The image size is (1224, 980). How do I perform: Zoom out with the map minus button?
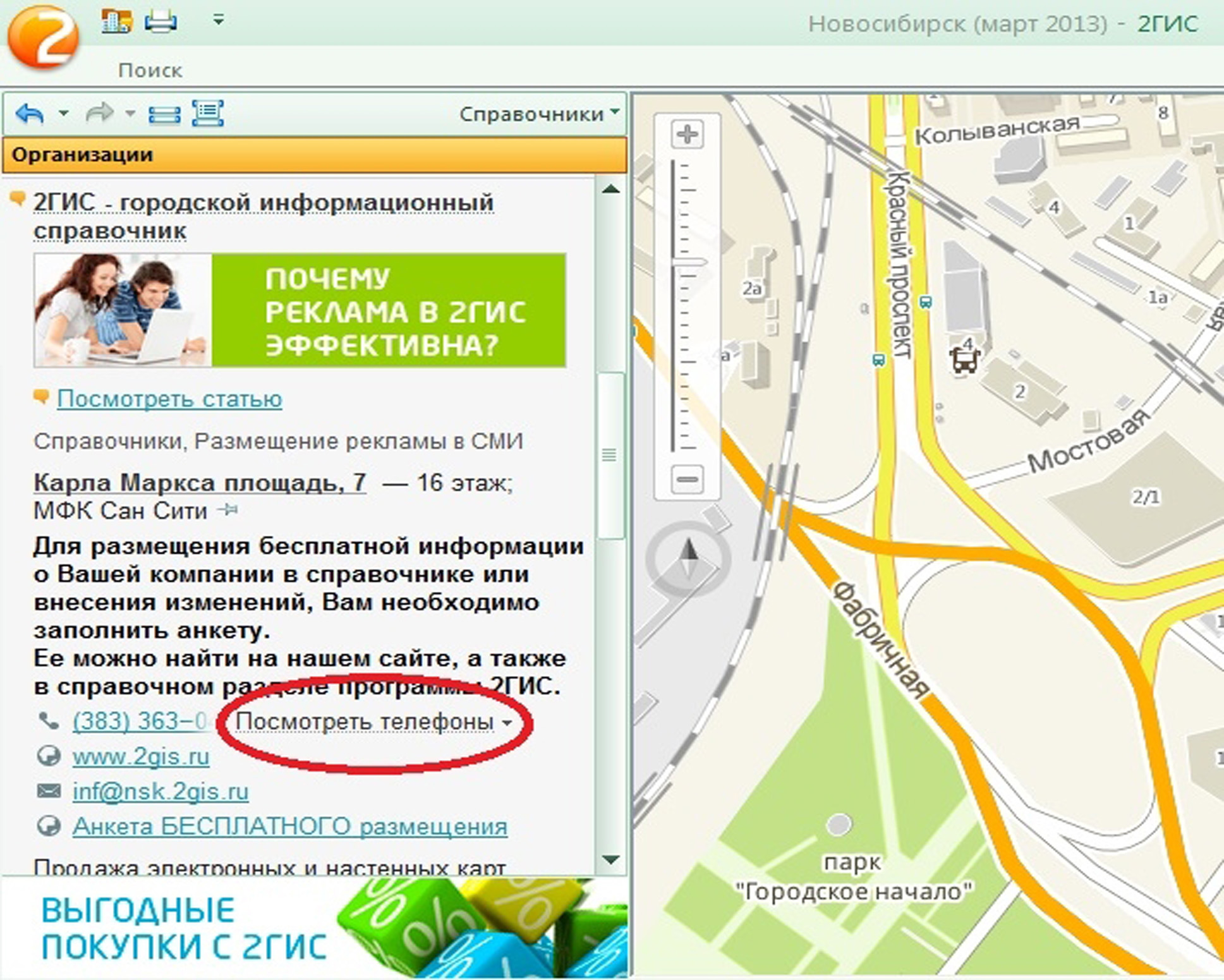pyautogui.click(x=687, y=479)
